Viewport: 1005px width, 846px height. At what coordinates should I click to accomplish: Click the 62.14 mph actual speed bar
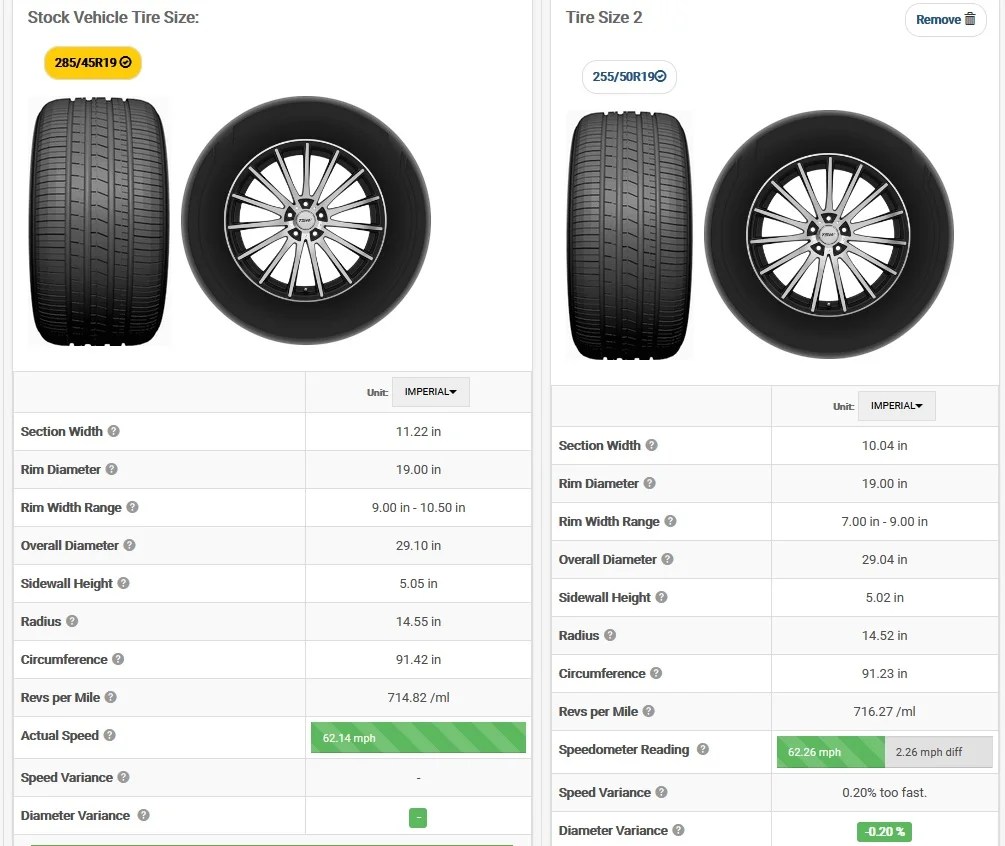tap(418, 738)
